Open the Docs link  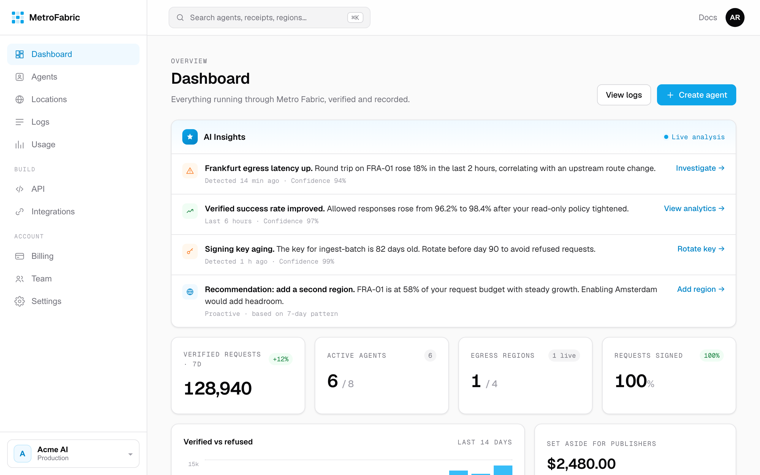pos(707,17)
